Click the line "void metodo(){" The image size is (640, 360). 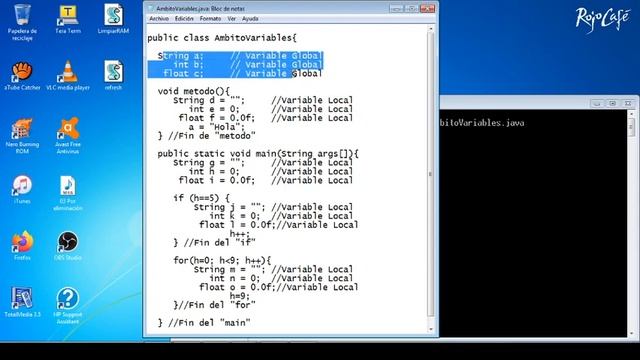[194, 91]
